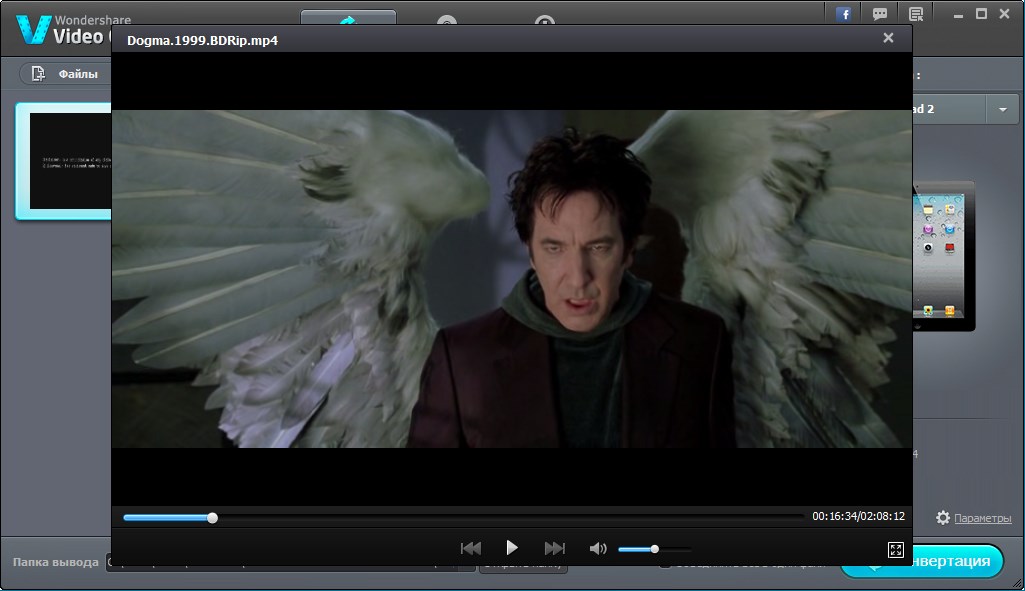
Task: Open the Файлы add files button
Action: point(65,74)
